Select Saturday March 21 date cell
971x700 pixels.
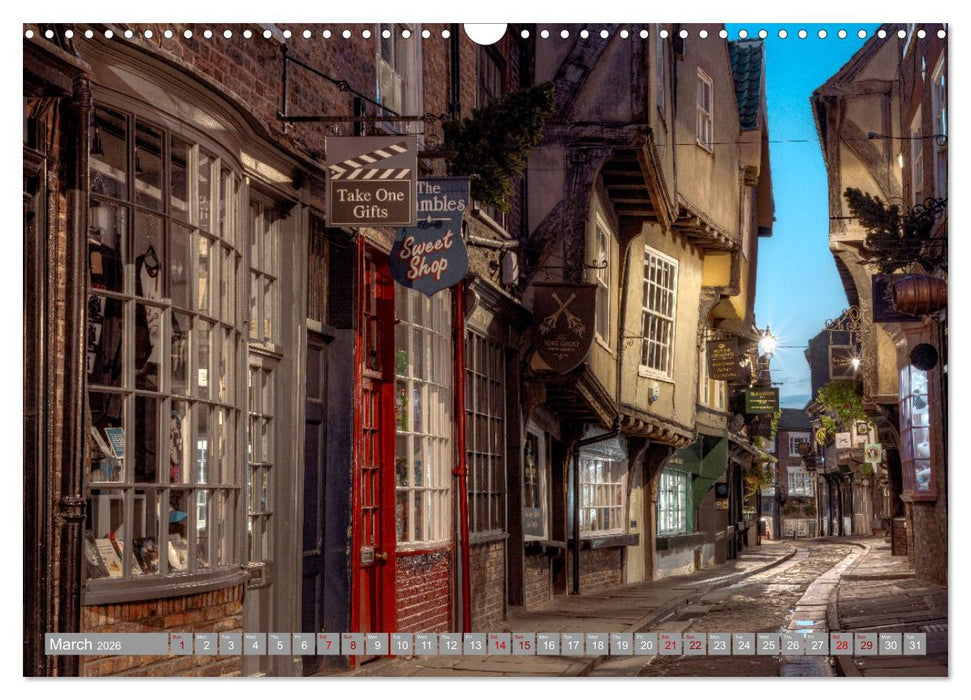(670, 644)
